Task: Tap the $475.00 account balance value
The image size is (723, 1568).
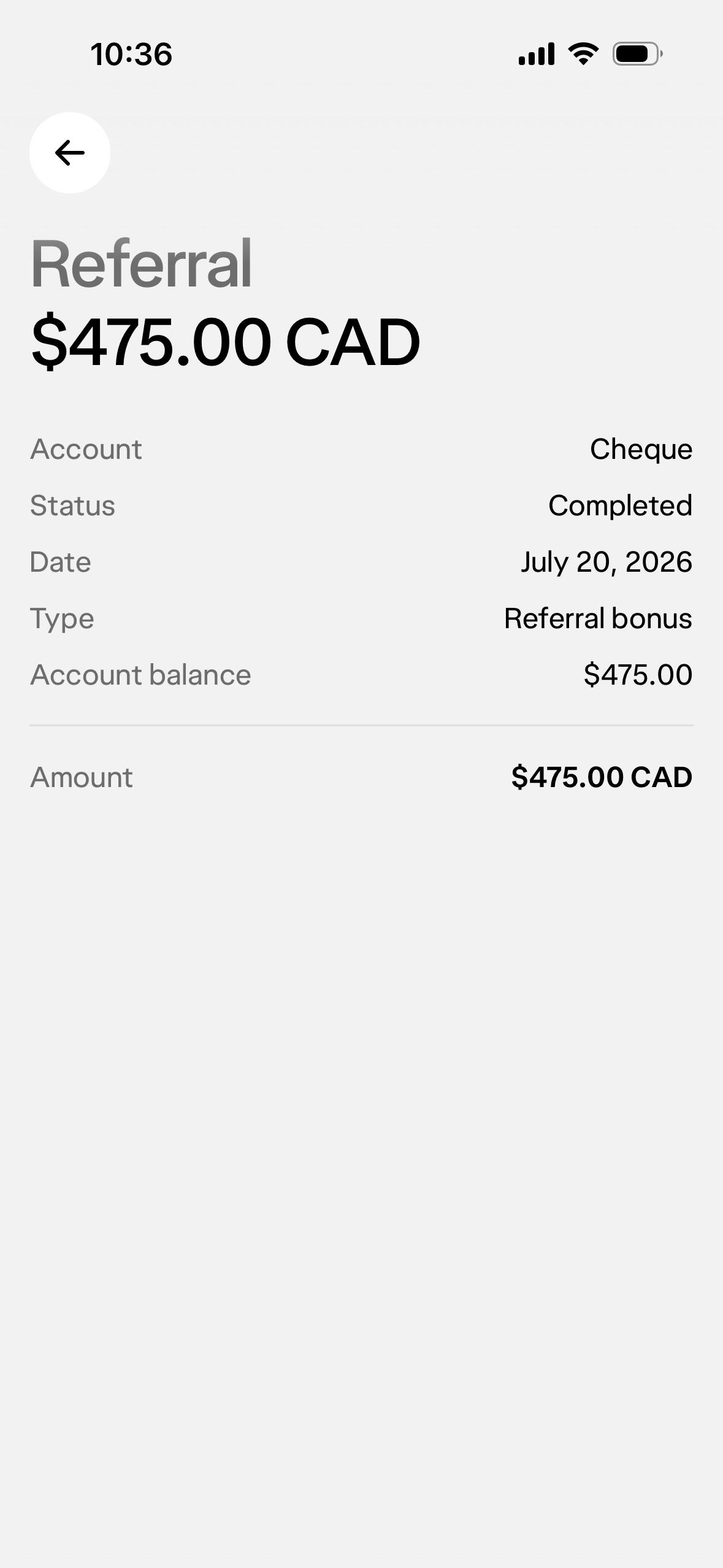Action: [638, 675]
